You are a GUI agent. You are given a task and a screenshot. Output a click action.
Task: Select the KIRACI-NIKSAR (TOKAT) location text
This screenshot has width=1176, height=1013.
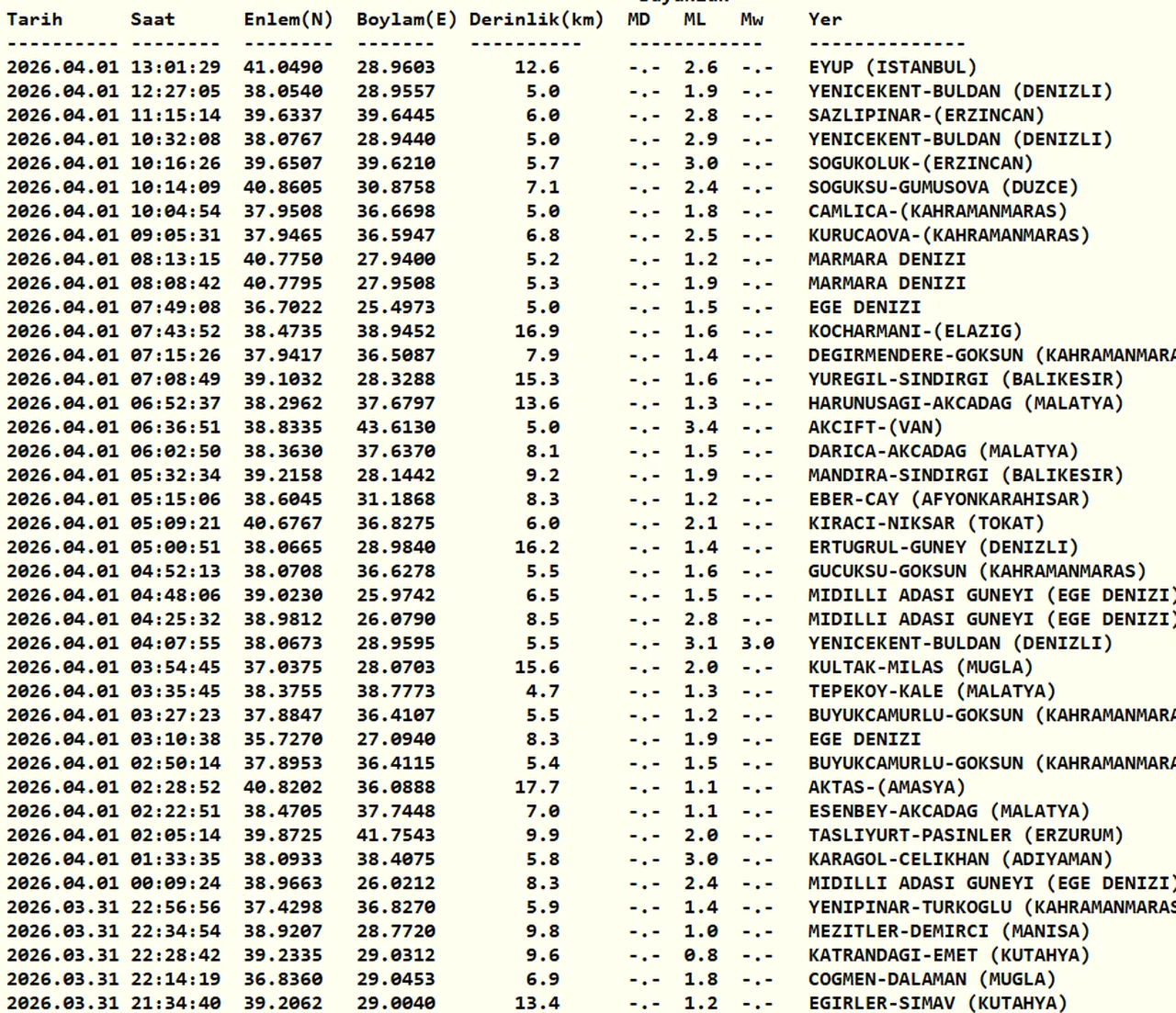[926, 523]
